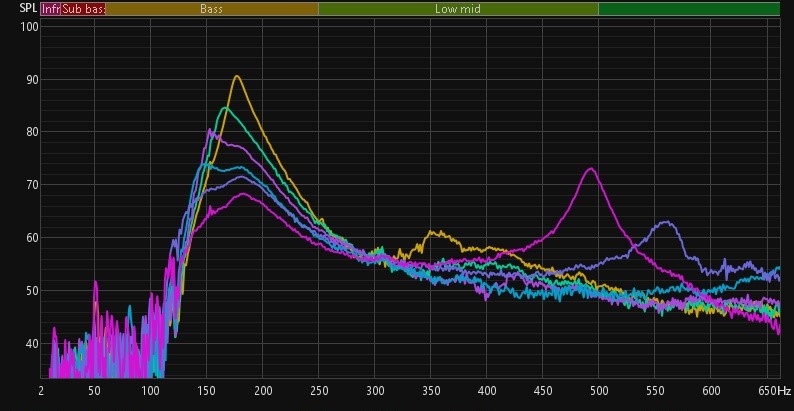Click the 60 value on SPL axis
The image size is (794, 411).
(32, 238)
